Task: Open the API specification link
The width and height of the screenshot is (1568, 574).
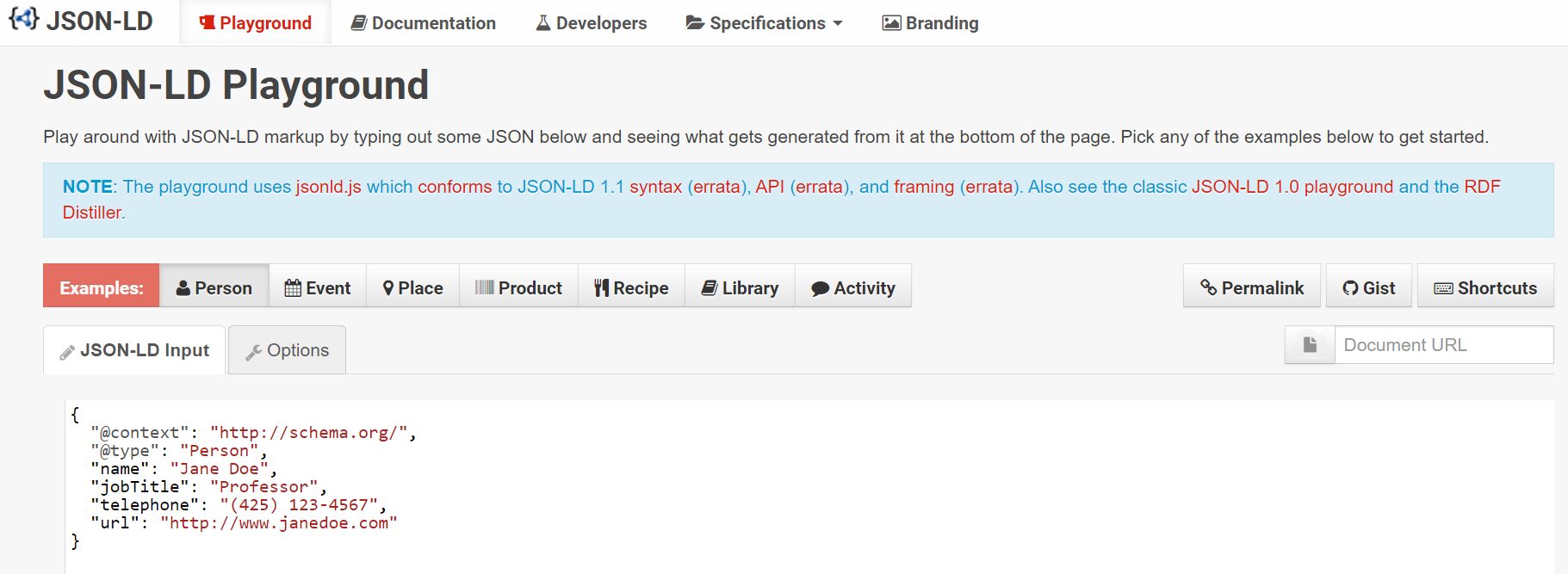Action: [x=770, y=187]
